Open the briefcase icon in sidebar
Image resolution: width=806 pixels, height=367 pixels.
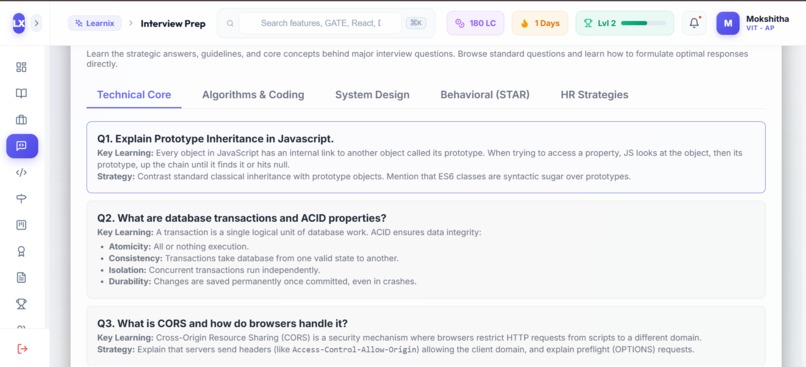(21, 120)
